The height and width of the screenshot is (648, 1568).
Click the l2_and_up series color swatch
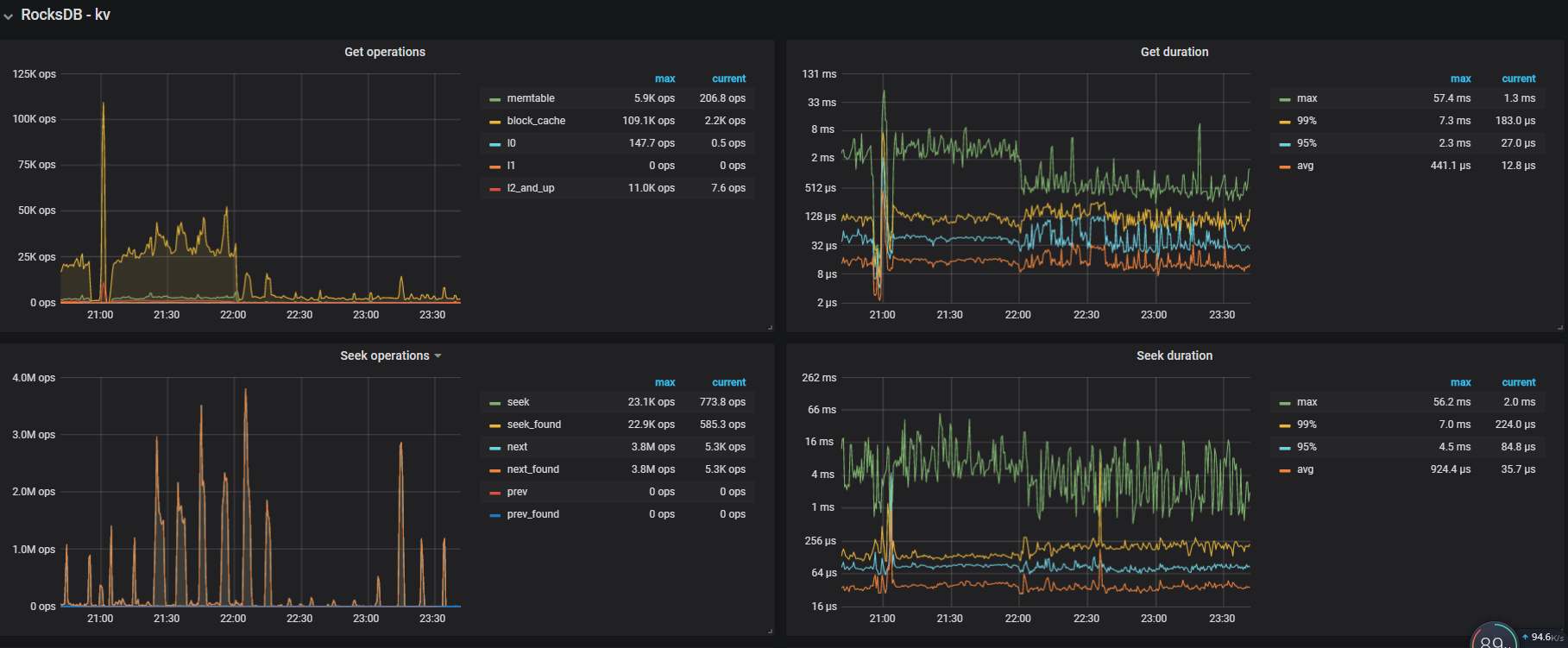[x=495, y=189]
